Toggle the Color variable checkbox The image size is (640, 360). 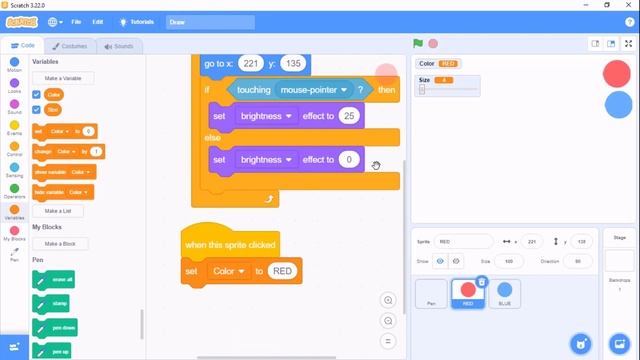point(36,95)
